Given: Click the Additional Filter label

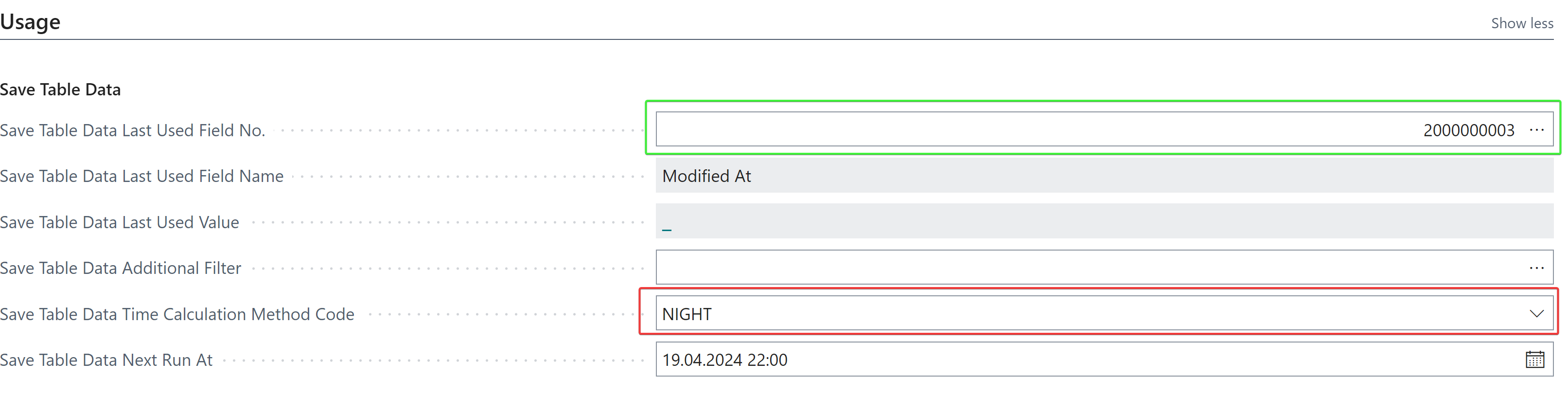Looking at the screenshot, I should (121, 268).
